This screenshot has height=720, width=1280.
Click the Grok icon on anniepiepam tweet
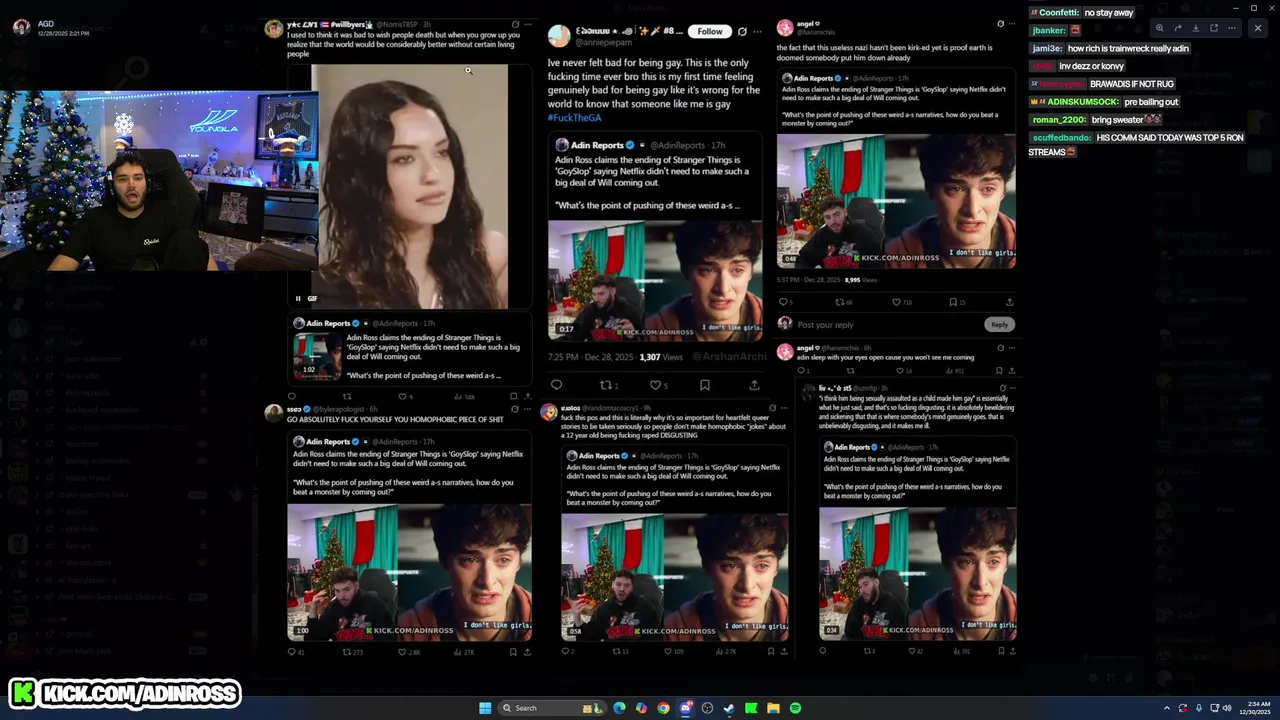pyautogui.click(x=742, y=32)
